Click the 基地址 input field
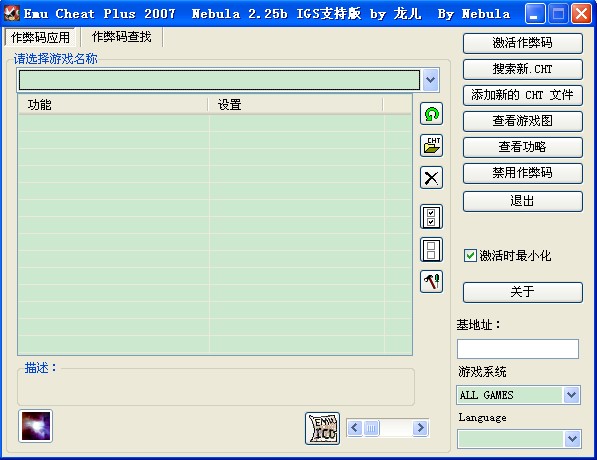This screenshot has height=460, width=597. coord(518,349)
